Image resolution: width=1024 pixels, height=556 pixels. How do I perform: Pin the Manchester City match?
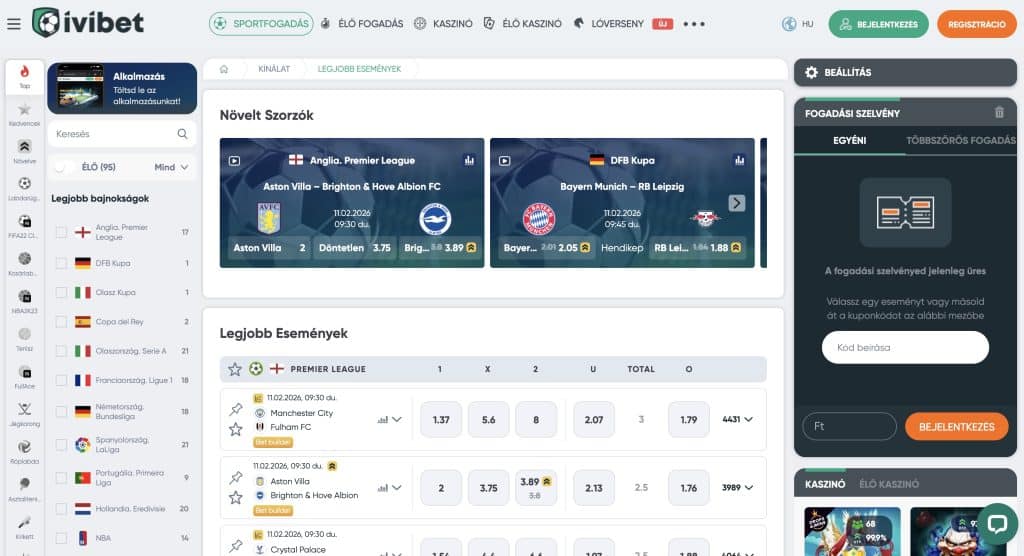(x=236, y=410)
